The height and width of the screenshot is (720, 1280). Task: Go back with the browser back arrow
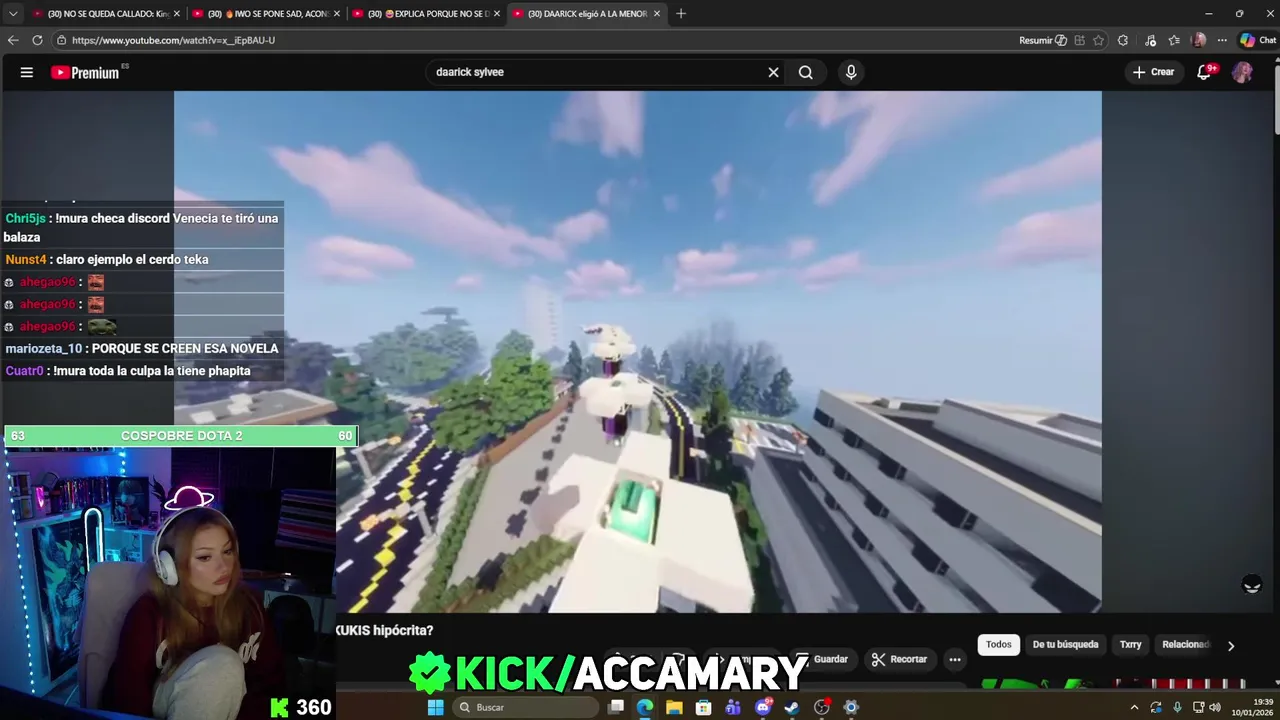click(13, 40)
